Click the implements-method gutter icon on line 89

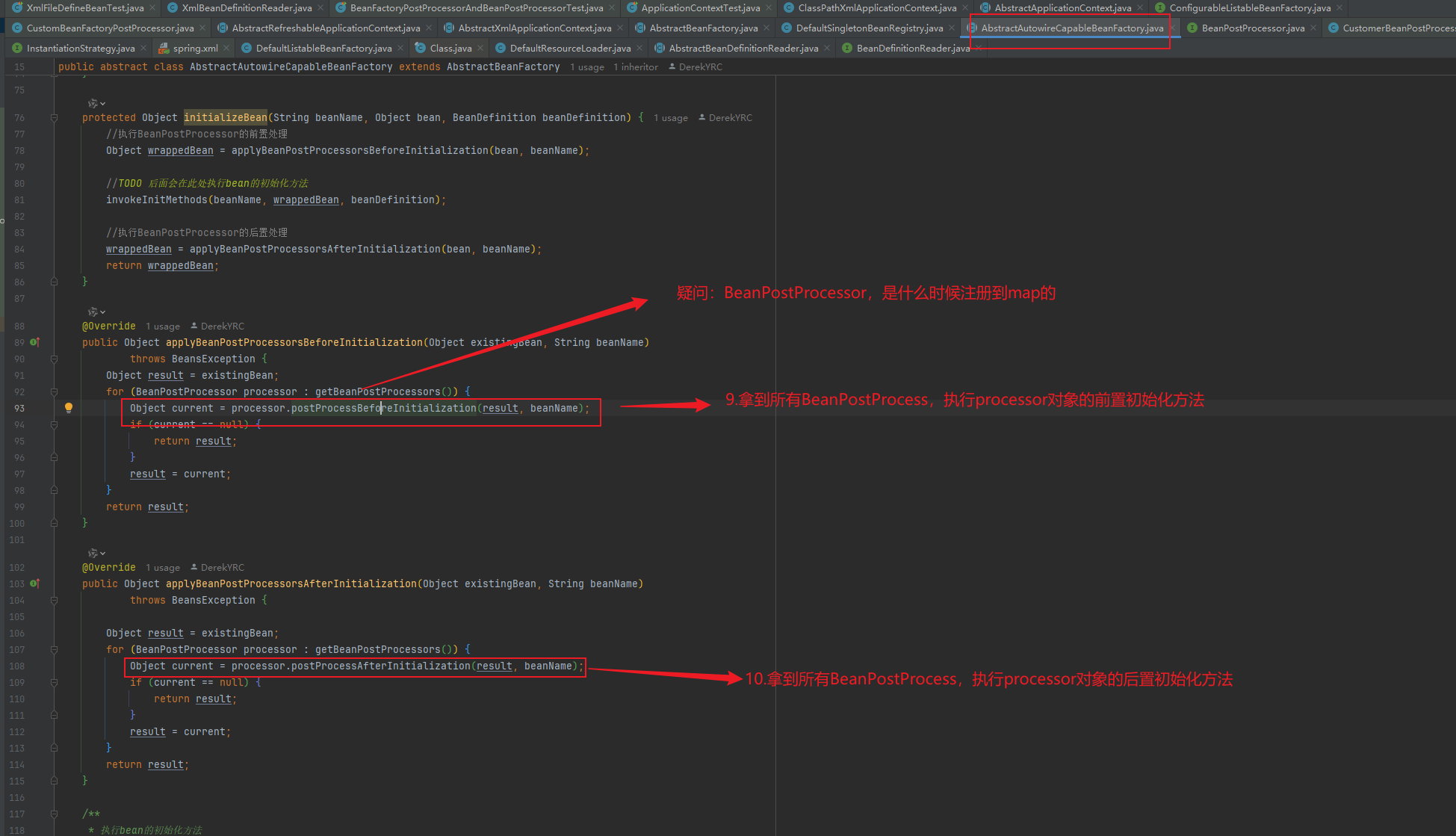pos(34,342)
